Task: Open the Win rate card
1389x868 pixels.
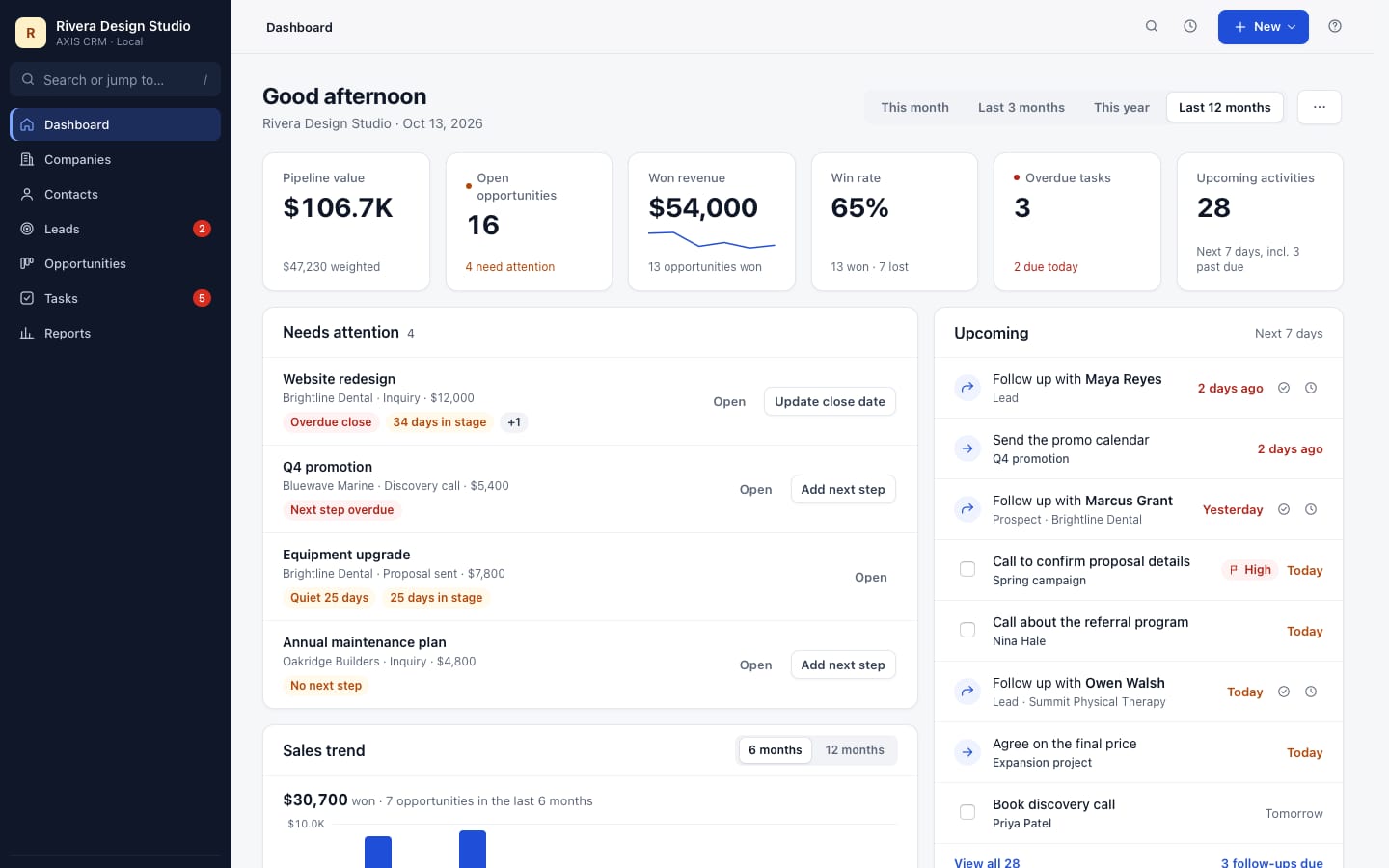Action: click(x=894, y=222)
